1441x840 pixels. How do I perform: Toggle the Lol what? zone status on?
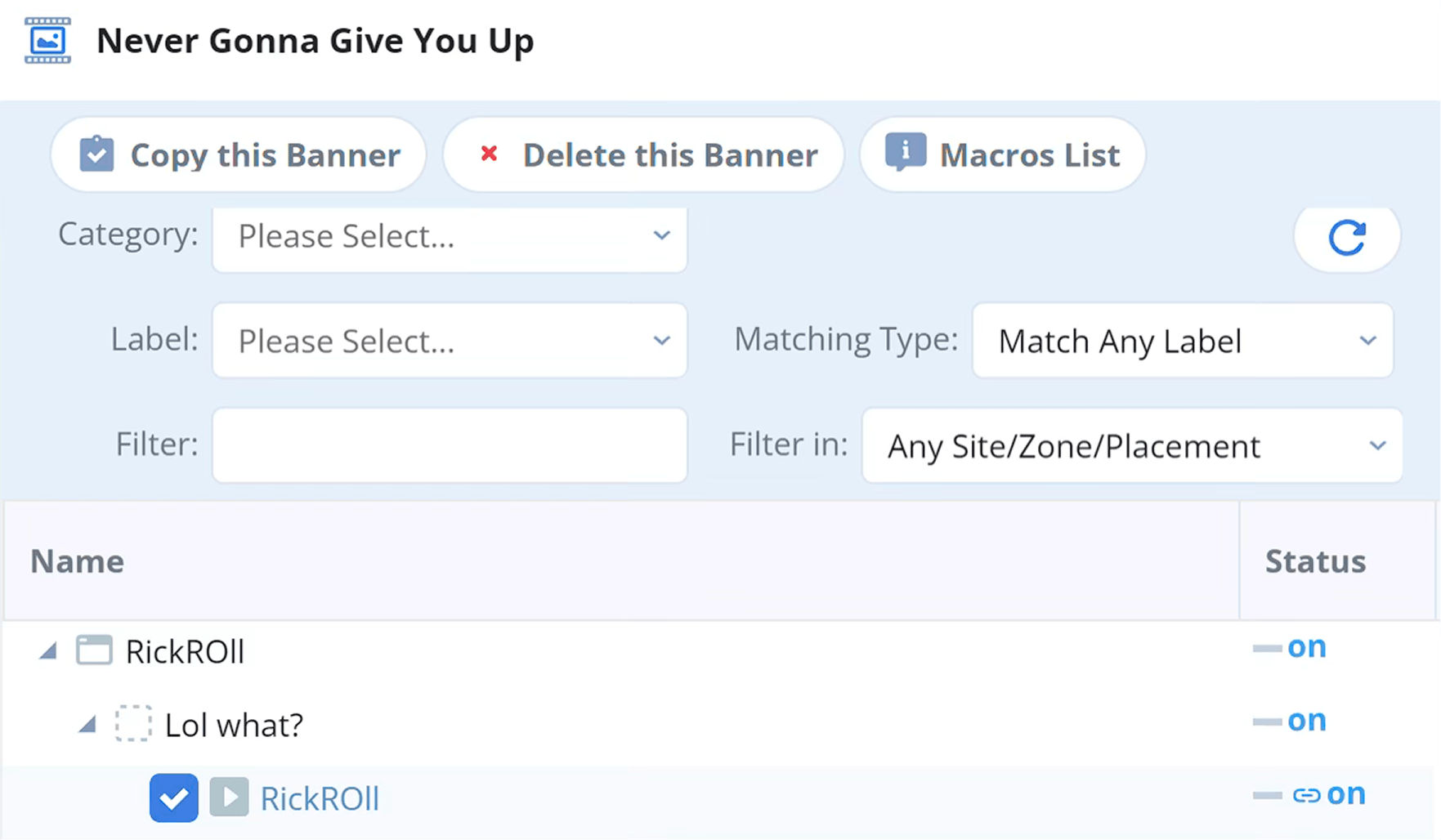1291,722
